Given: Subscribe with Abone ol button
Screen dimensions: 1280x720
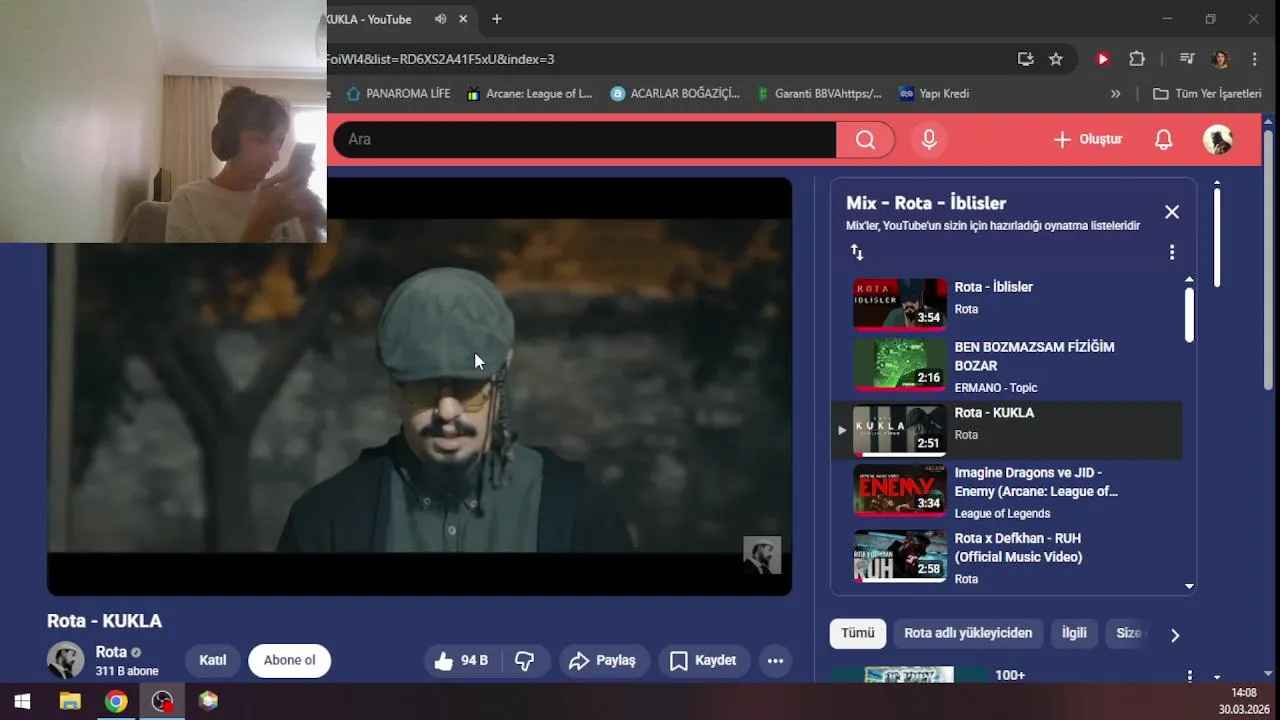Looking at the screenshot, I should [x=289, y=661].
